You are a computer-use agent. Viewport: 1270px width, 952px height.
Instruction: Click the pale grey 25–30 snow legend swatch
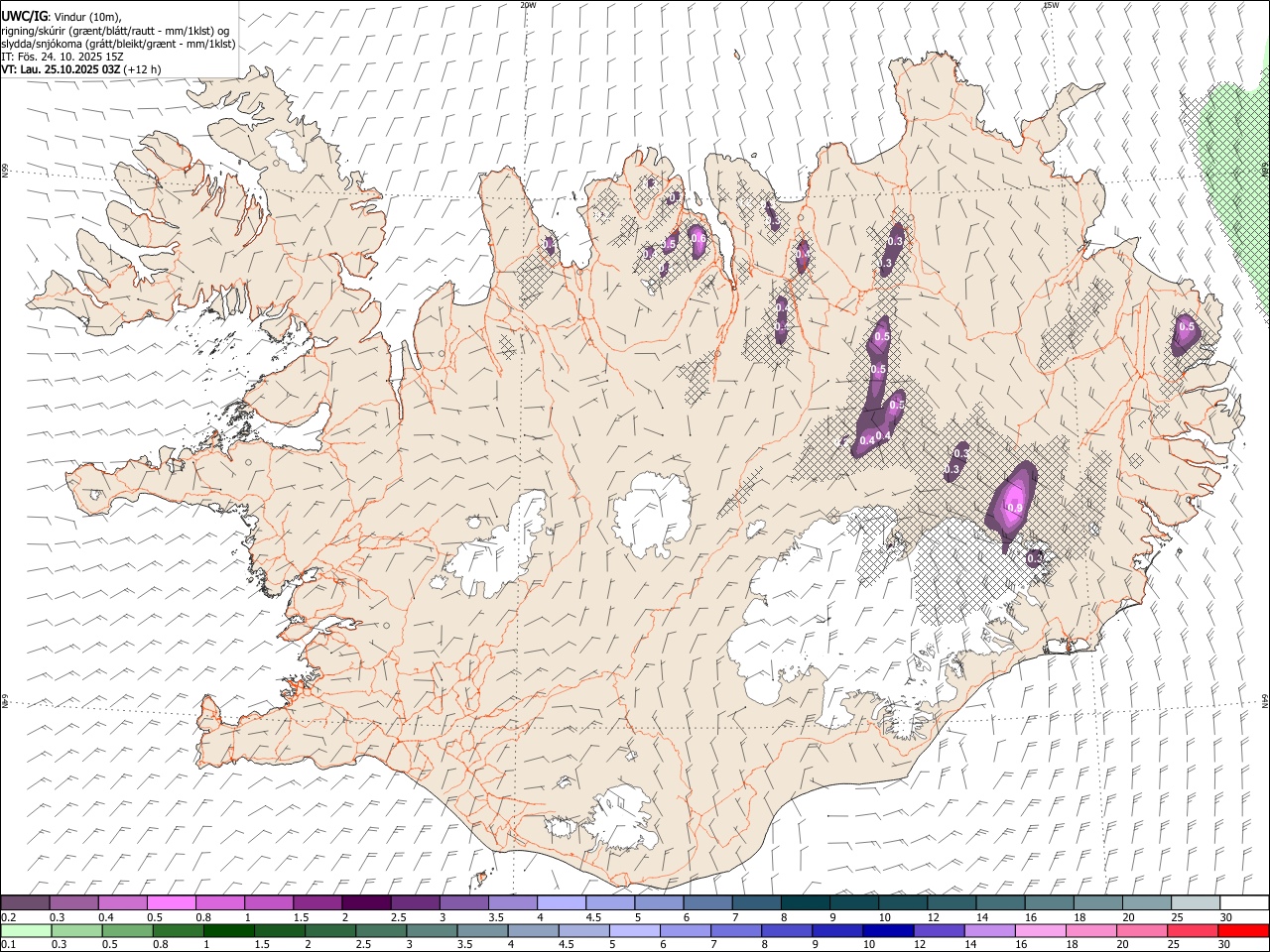tap(1196, 903)
